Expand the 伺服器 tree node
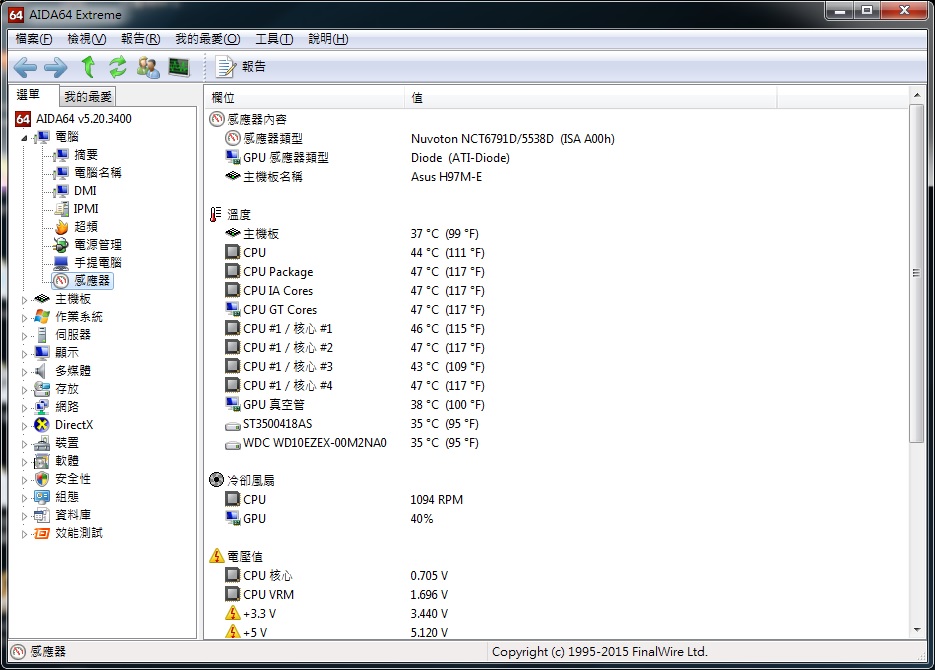Screen dimensions: 935x670 point(24,336)
